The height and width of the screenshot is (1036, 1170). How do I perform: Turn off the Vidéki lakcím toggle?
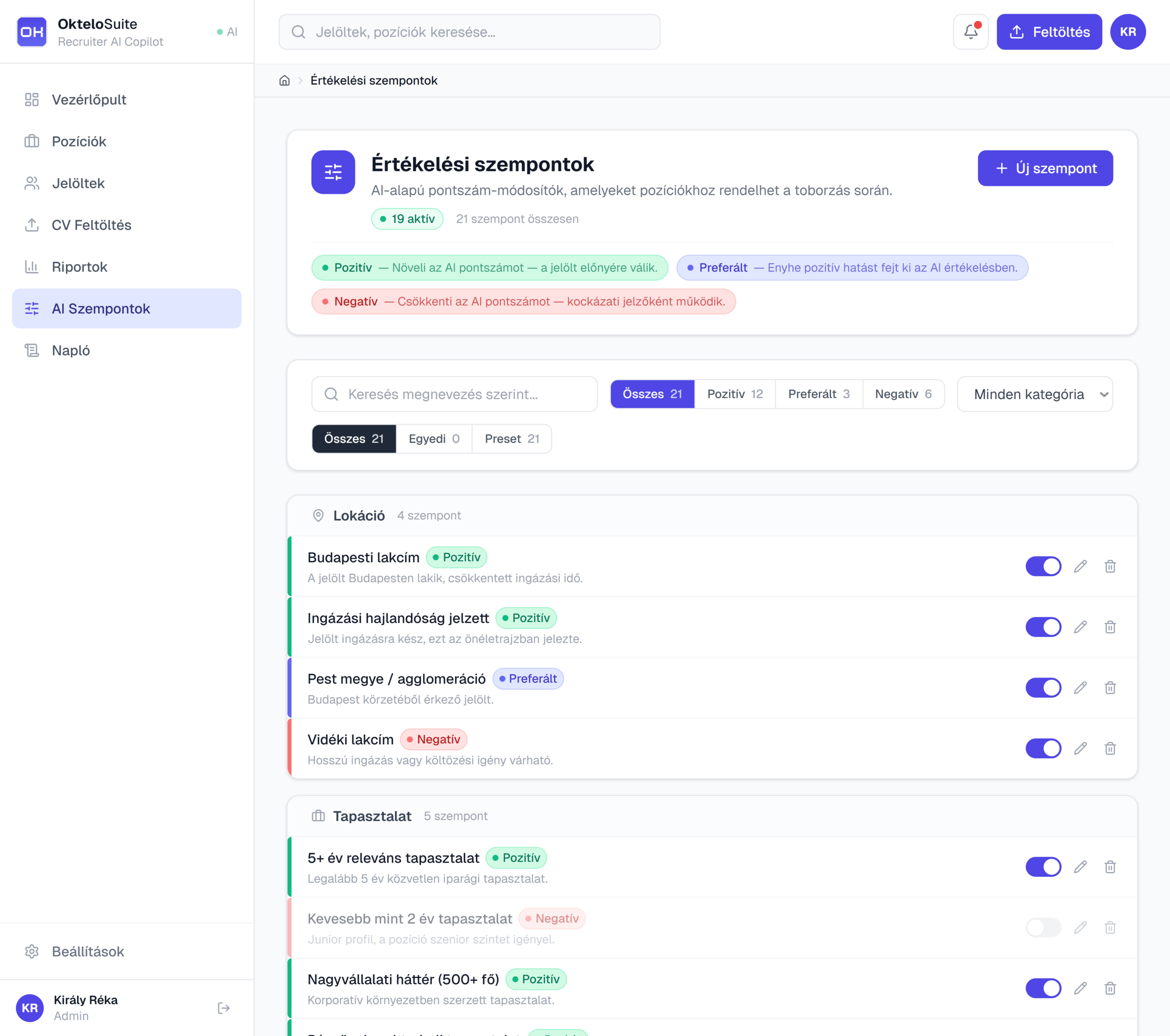(1042, 748)
